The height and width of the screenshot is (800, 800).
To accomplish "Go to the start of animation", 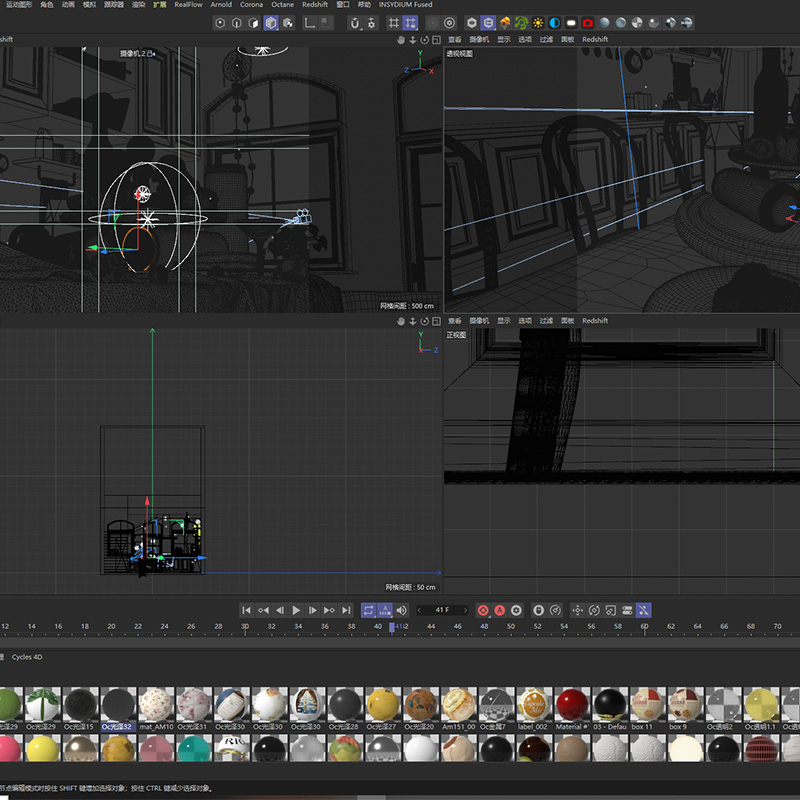I will tap(246, 610).
